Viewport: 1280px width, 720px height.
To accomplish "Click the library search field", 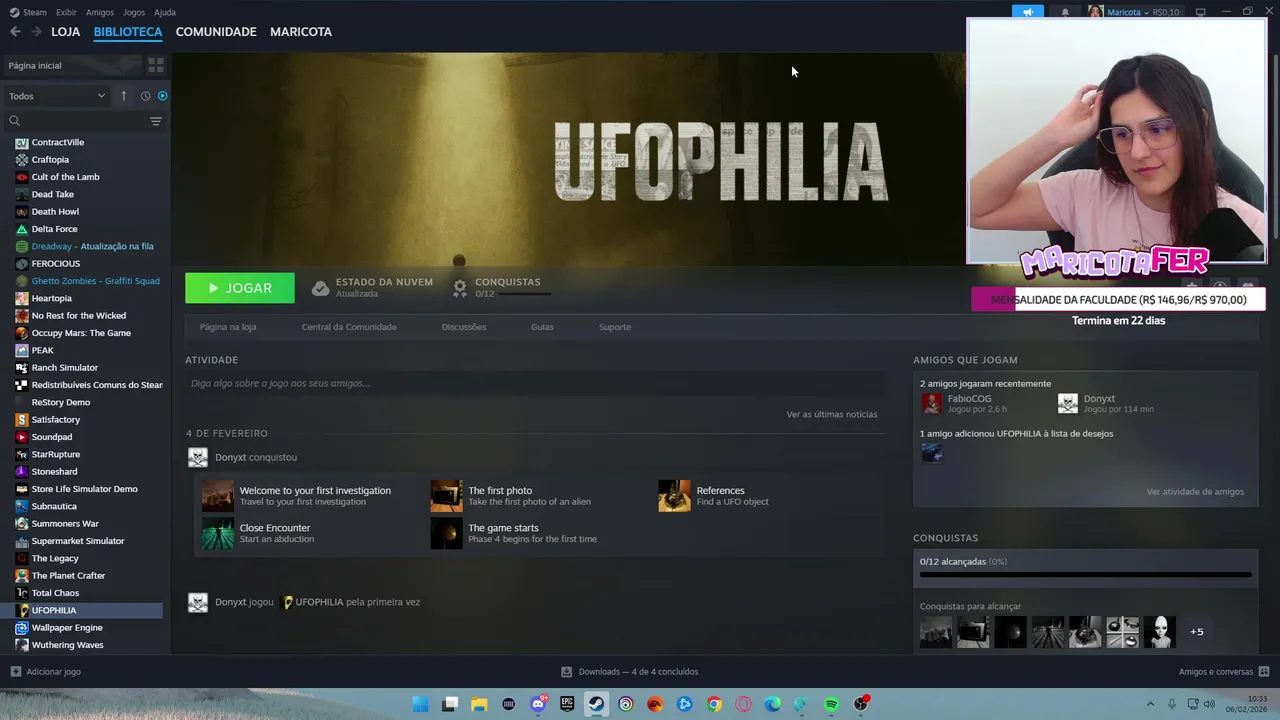I will pyautogui.click(x=85, y=121).
